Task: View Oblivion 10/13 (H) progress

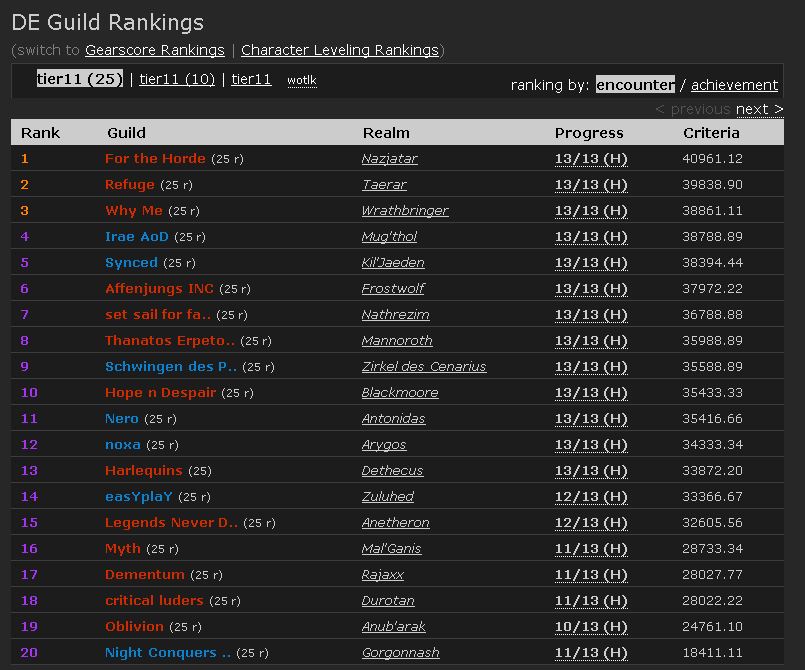Action: point(591,627)
